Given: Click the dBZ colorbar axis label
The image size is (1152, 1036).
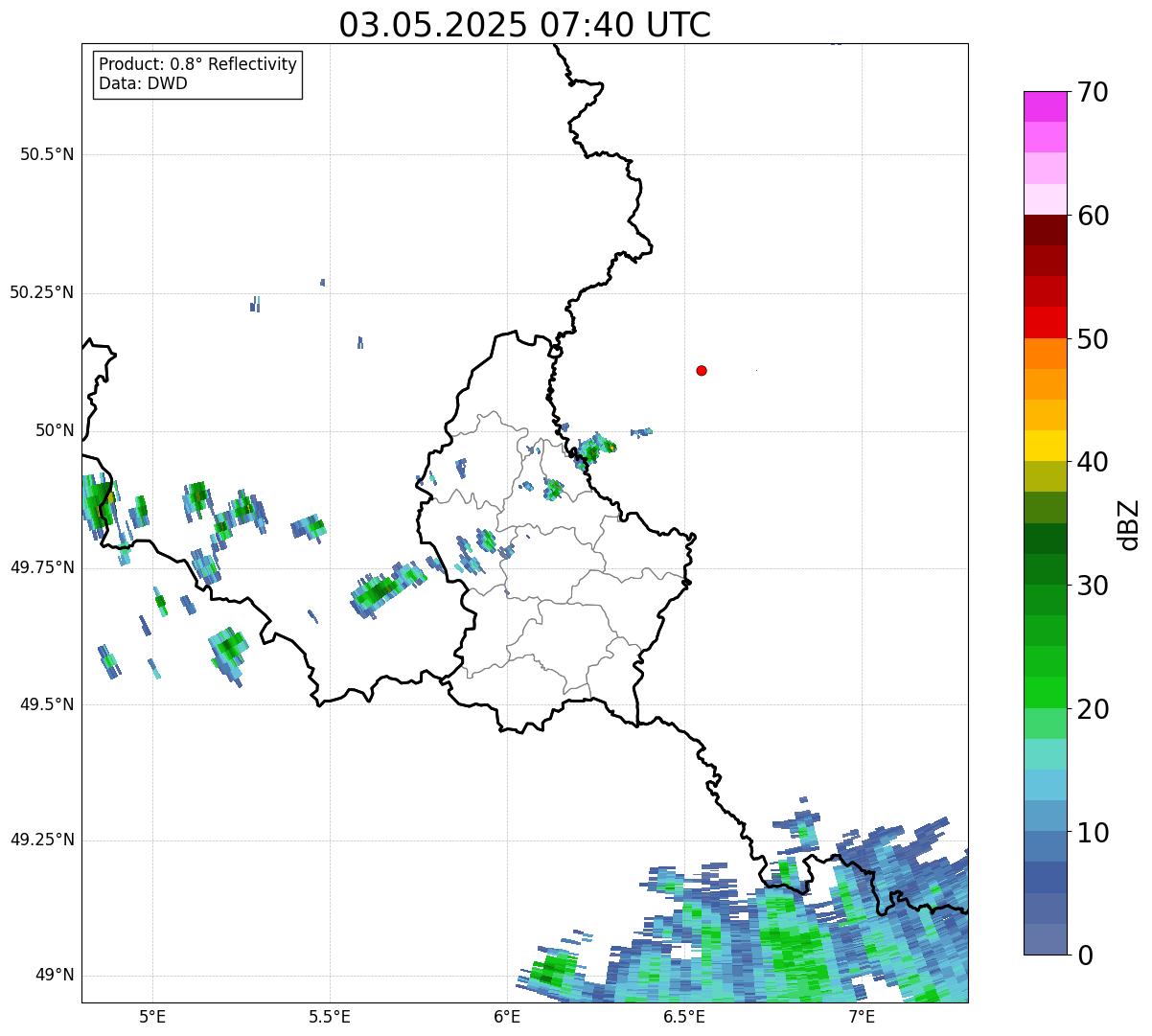Looking at the screenshot, I should point(1129,523).
